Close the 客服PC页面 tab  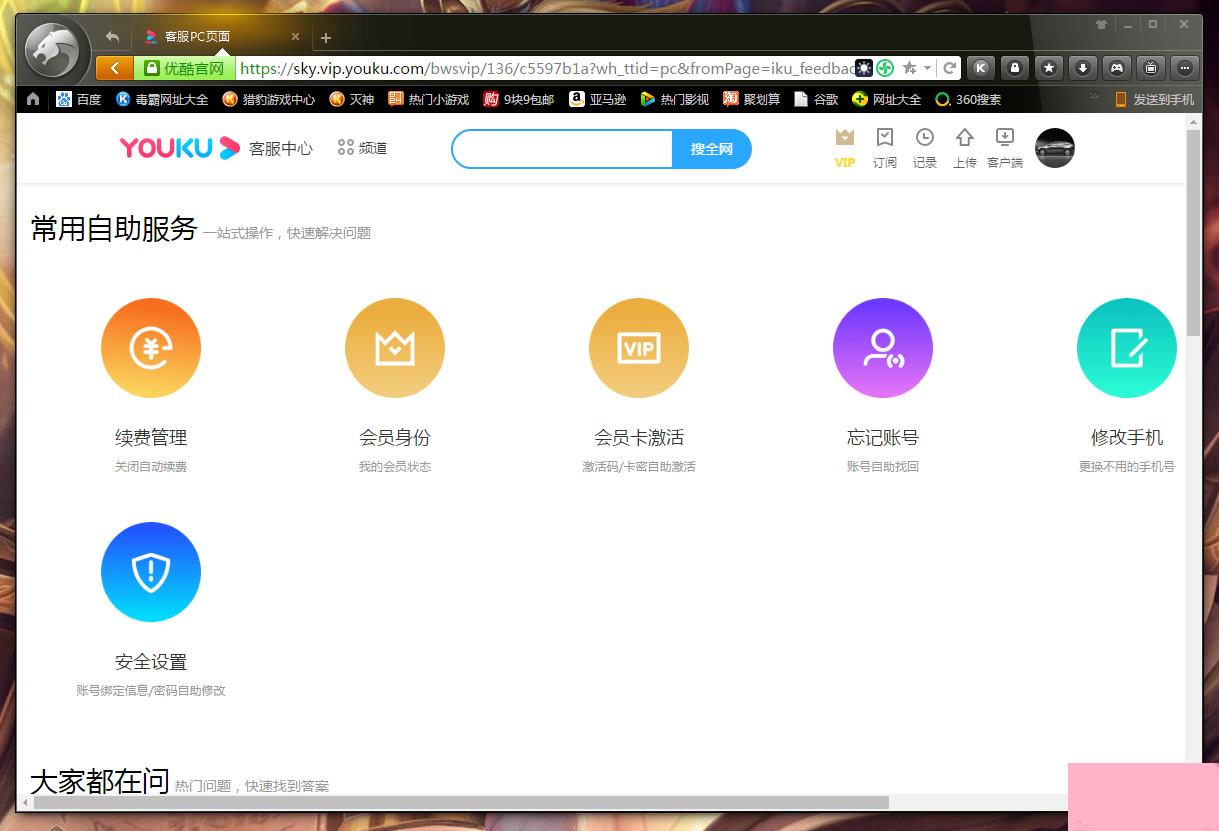point(295,36)
